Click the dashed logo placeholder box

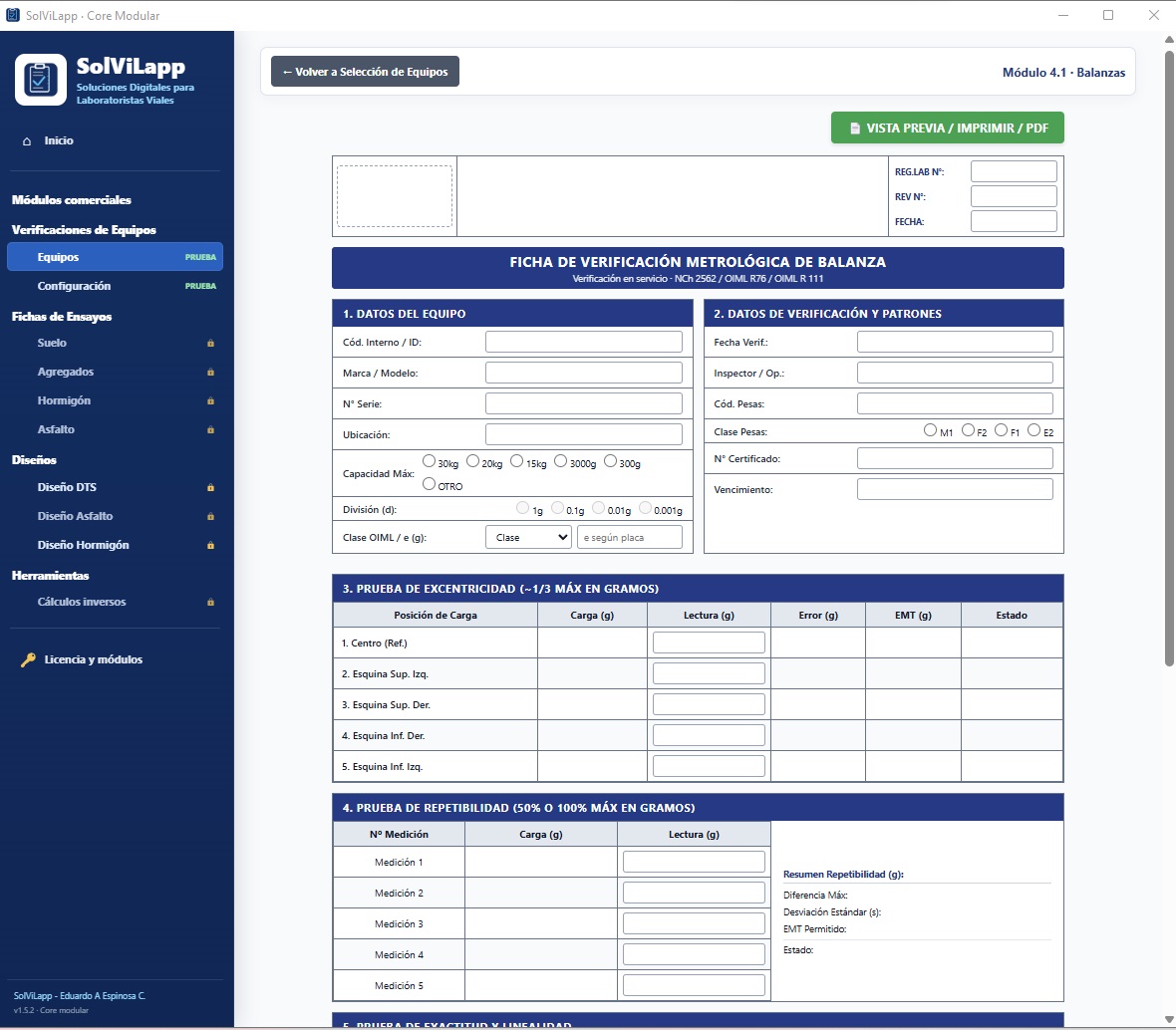[x=395, y=196]
